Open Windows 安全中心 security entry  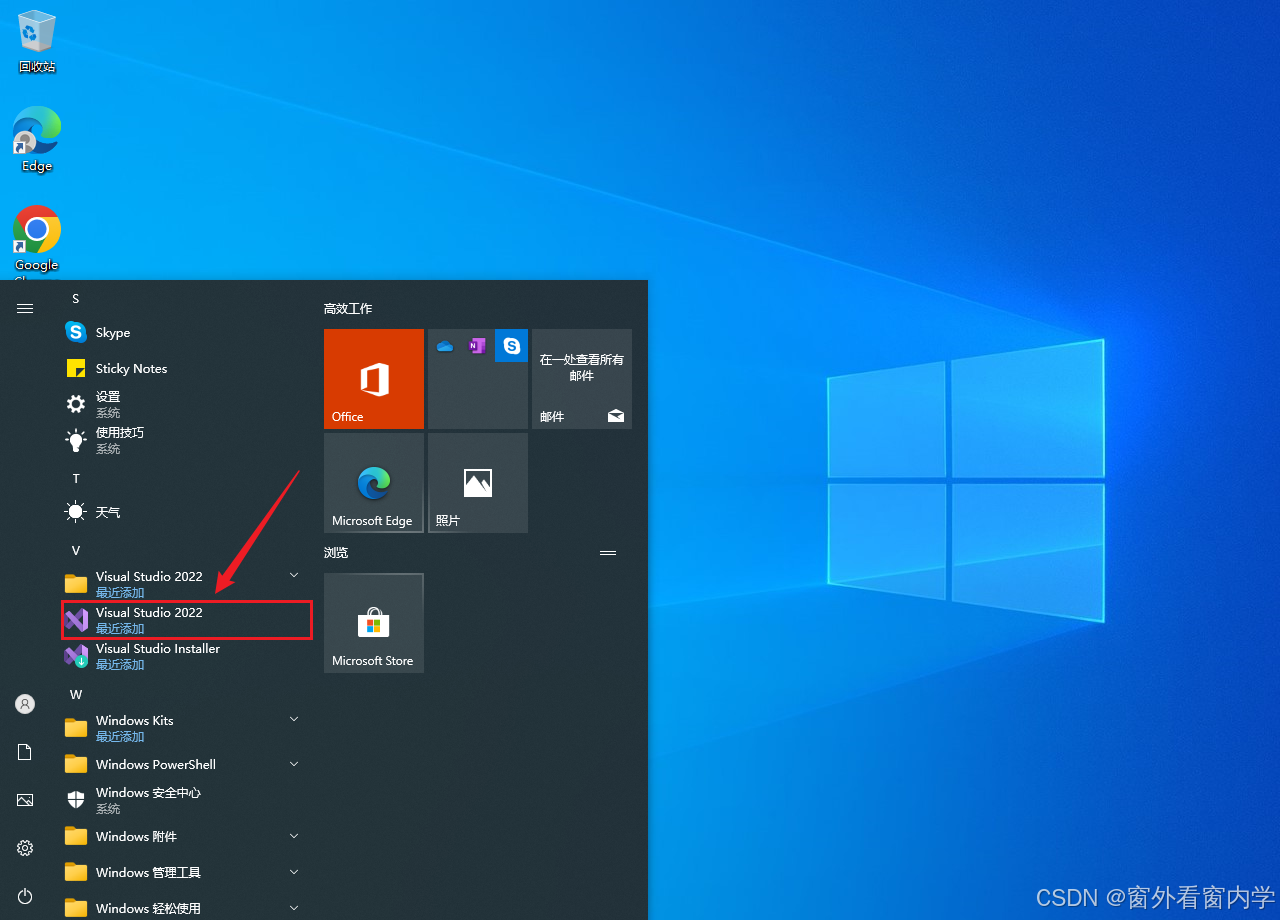tap(182, 800)
